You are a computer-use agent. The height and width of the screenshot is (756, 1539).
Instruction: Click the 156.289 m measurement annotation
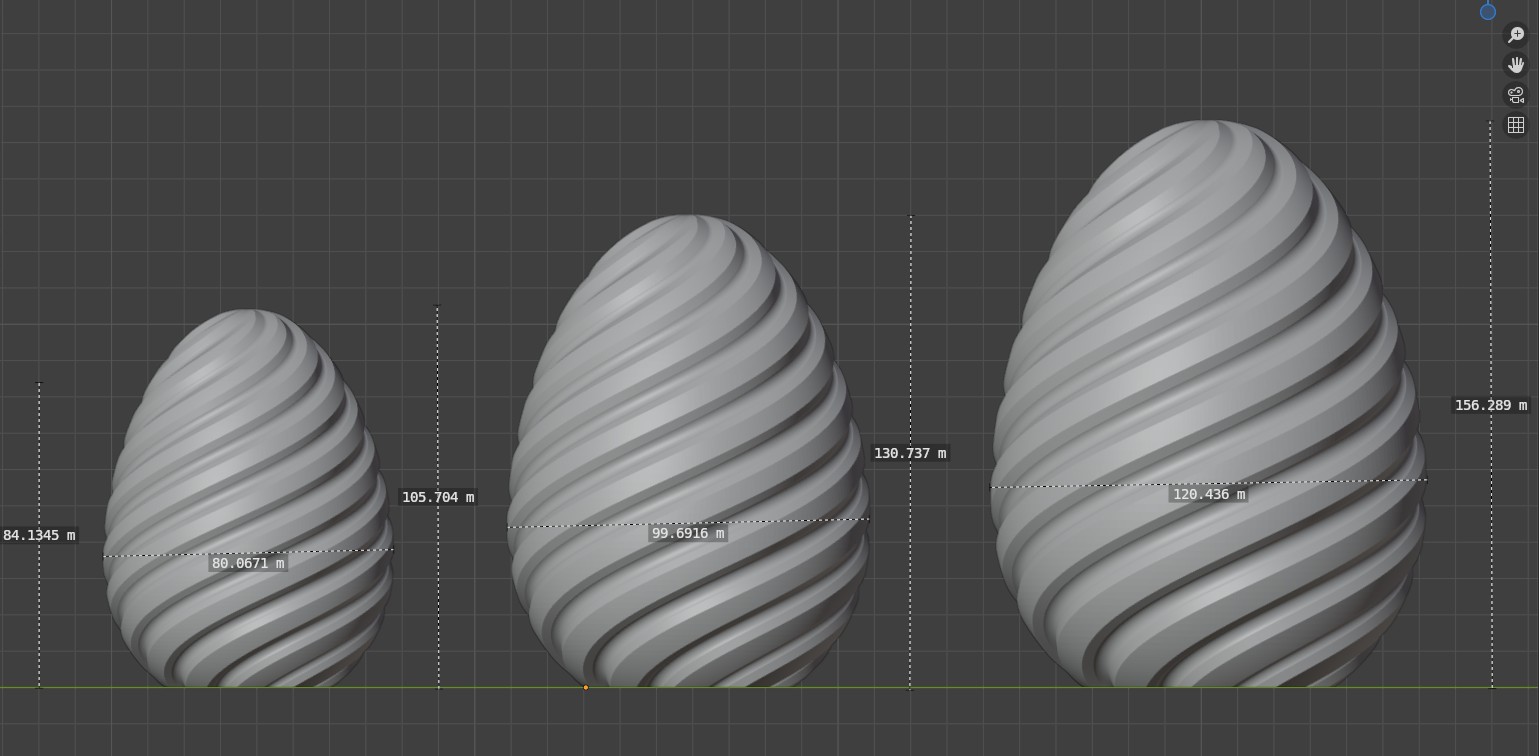pyautogui.click(x=1489, y=406)
